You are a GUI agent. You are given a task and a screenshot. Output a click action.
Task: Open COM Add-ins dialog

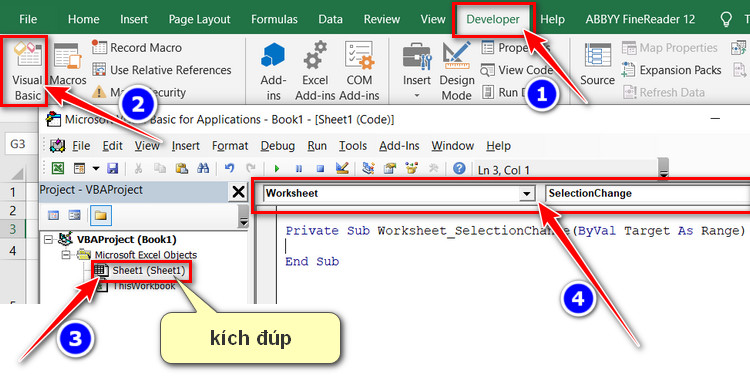point(359,71)
